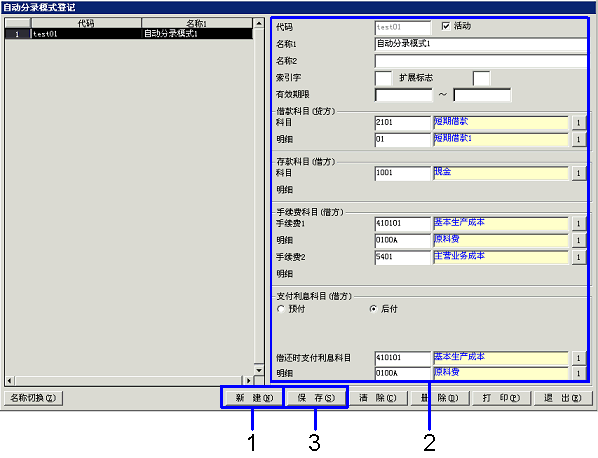This screenshot has height=458, width=598.
Task: Open lookup button for 偿还时支付利息科目
Action: 579,358
